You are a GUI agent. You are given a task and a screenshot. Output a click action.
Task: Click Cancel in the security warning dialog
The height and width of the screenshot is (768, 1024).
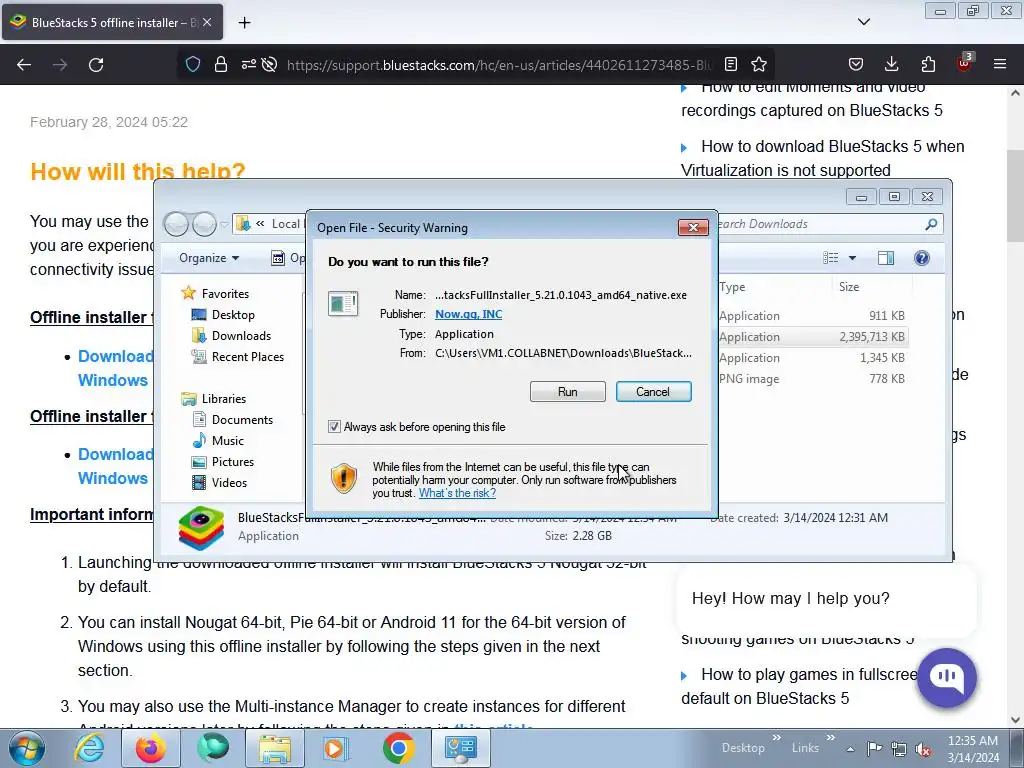[x=653, y=391]
